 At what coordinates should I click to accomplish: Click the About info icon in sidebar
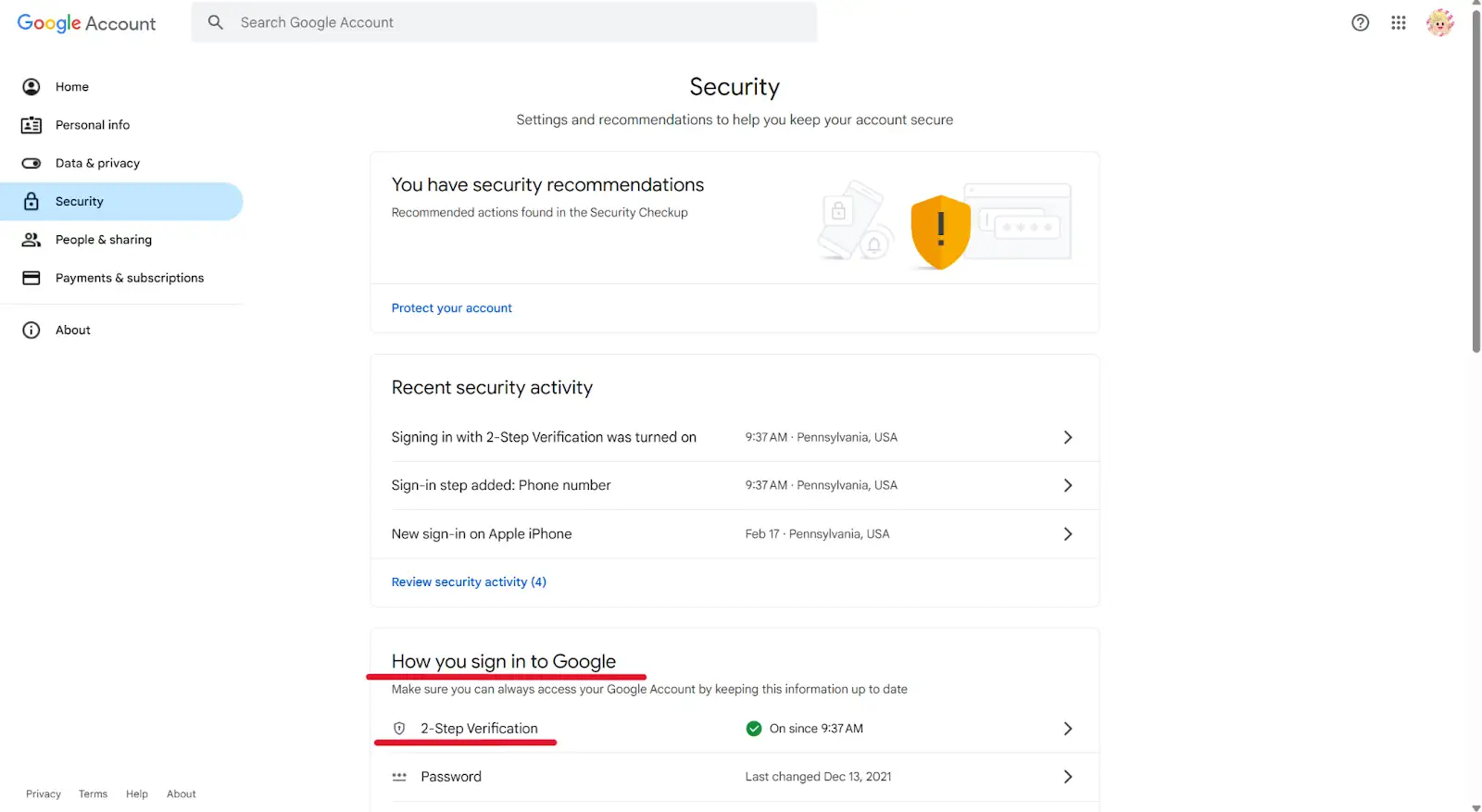[31, 331]
